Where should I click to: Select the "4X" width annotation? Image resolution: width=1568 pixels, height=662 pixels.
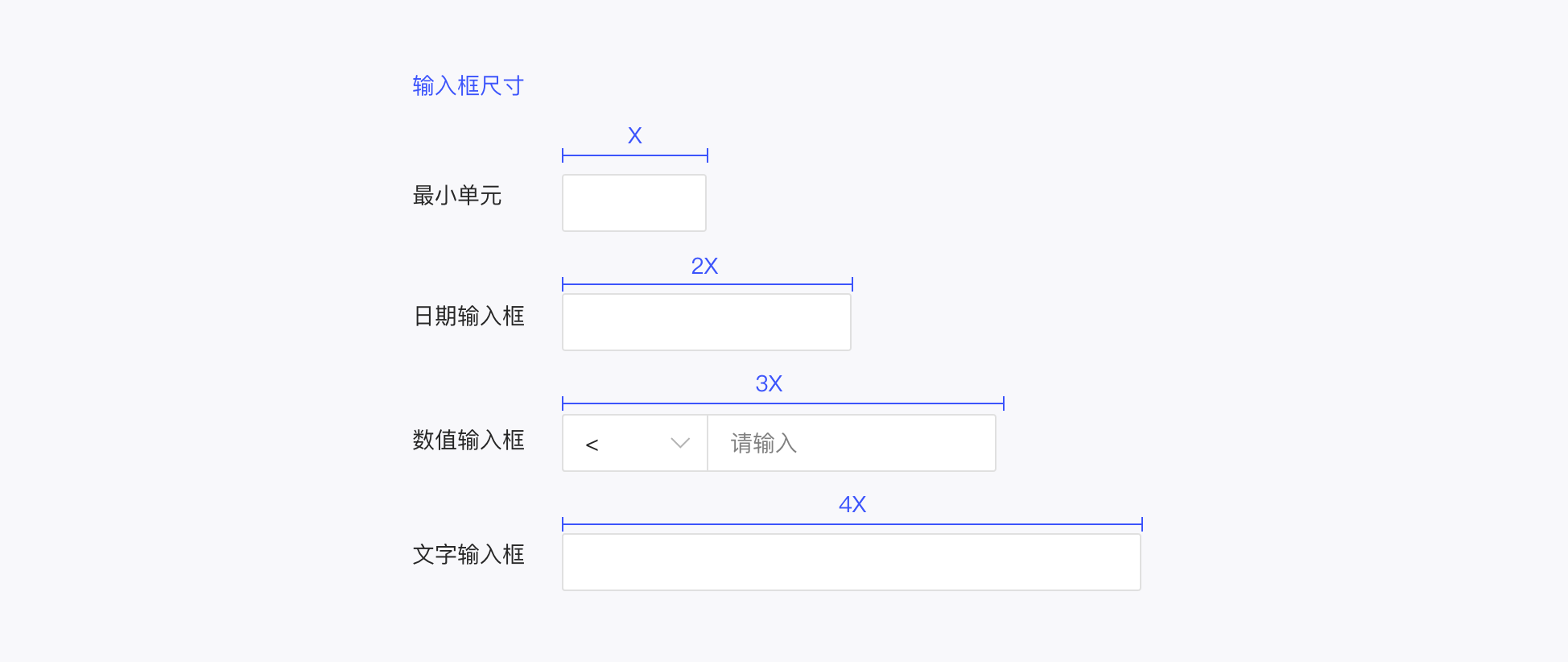pyautogui.click(x=852, y=504)
